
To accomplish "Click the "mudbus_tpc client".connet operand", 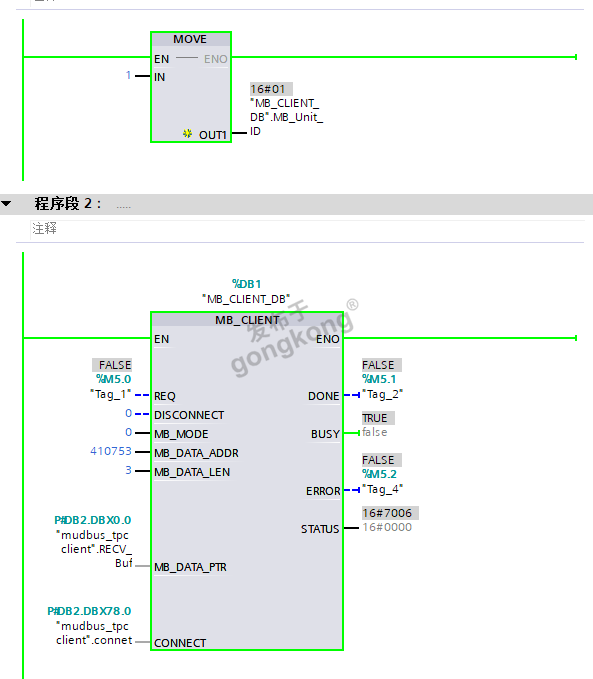I will coord(94,633).
